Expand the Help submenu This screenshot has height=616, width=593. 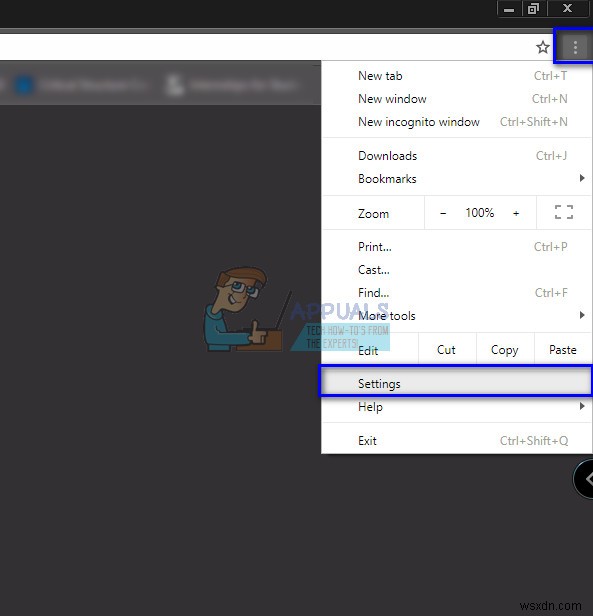coord(457,407)
